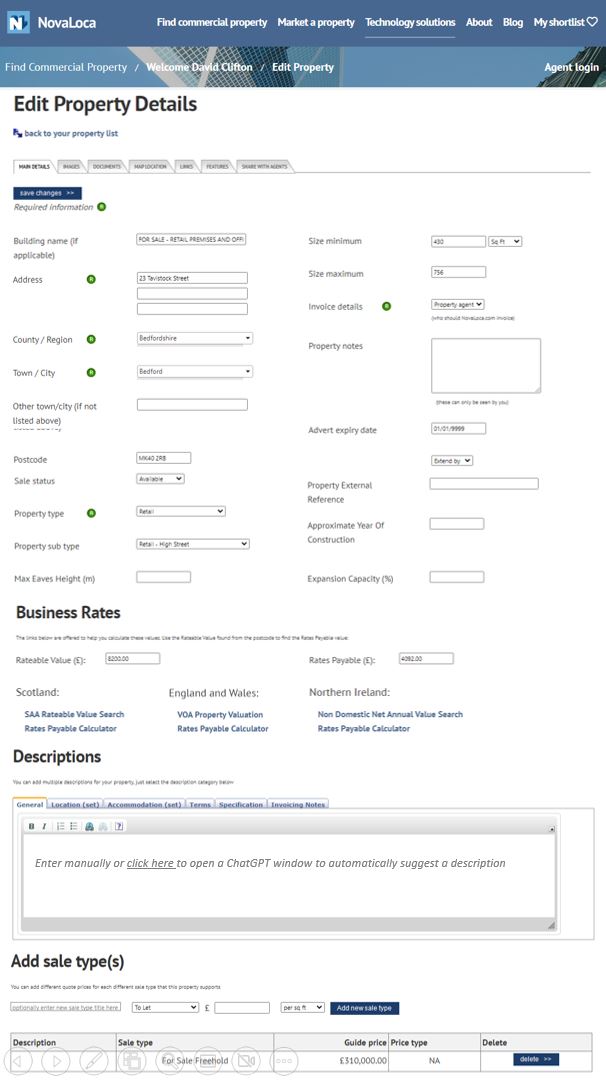Switch to the Images tab
The image size is (606, 1080).
[x=70, y=166]
